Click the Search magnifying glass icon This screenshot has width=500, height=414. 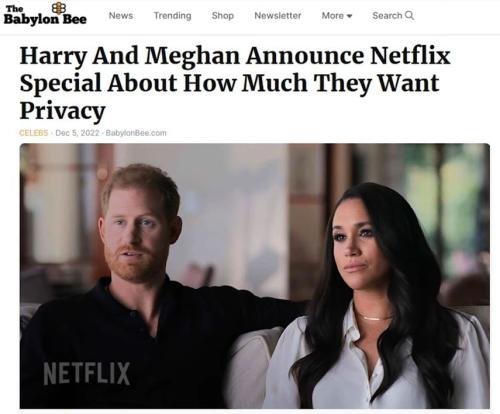coord(409,15)
